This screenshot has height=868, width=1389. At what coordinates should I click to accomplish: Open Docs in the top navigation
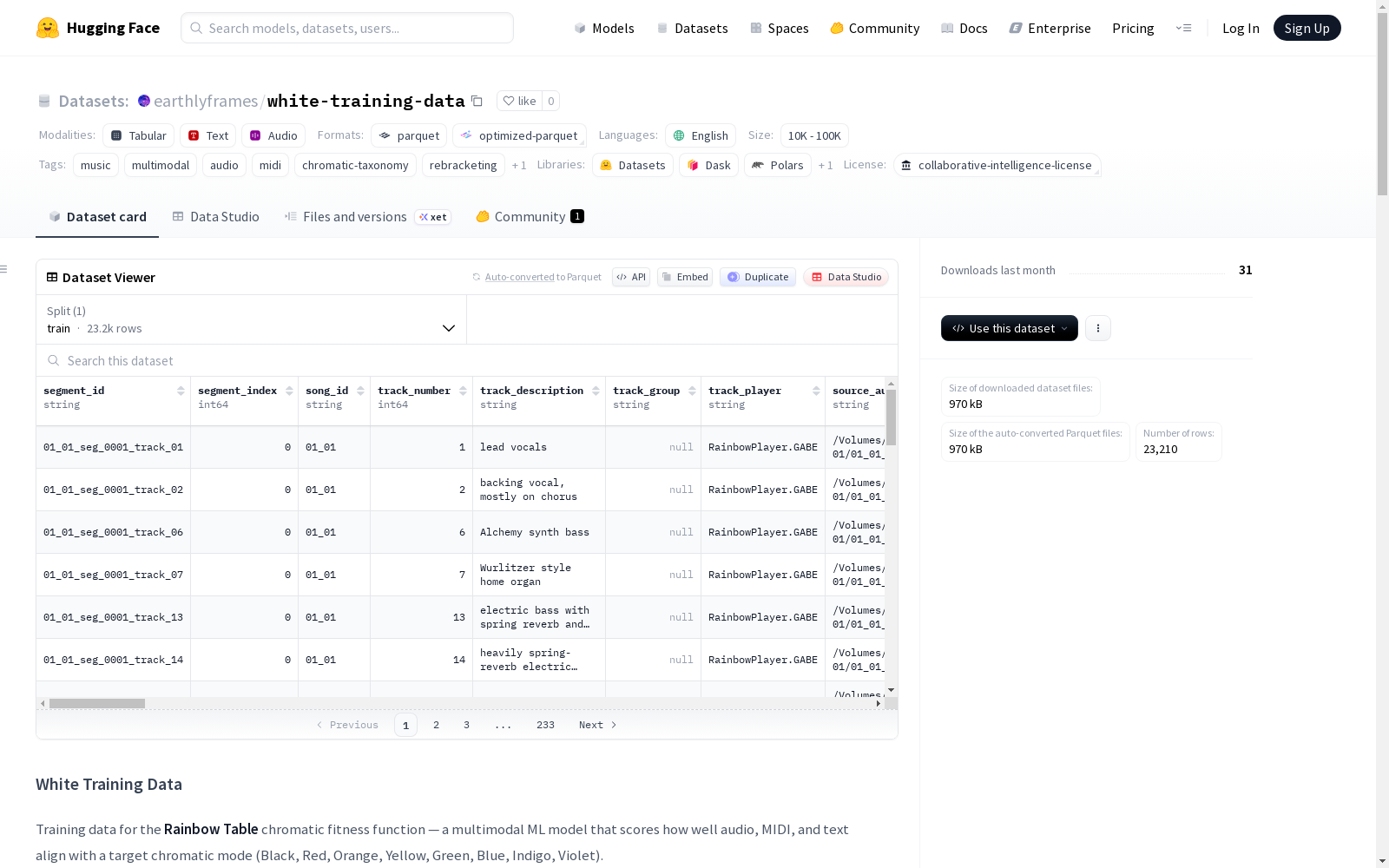[x=964, y=28]
